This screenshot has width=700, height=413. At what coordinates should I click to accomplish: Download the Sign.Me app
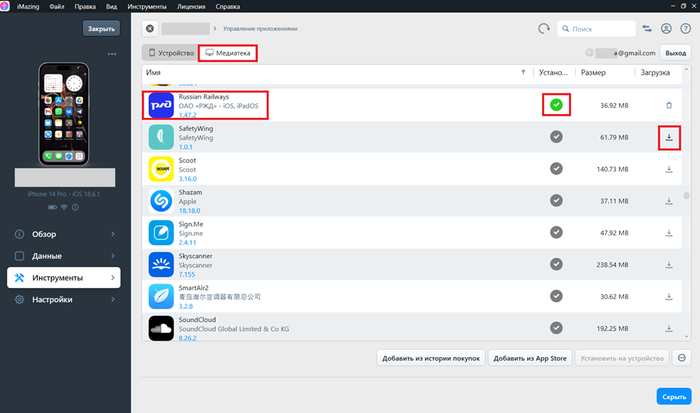[669, 233]
